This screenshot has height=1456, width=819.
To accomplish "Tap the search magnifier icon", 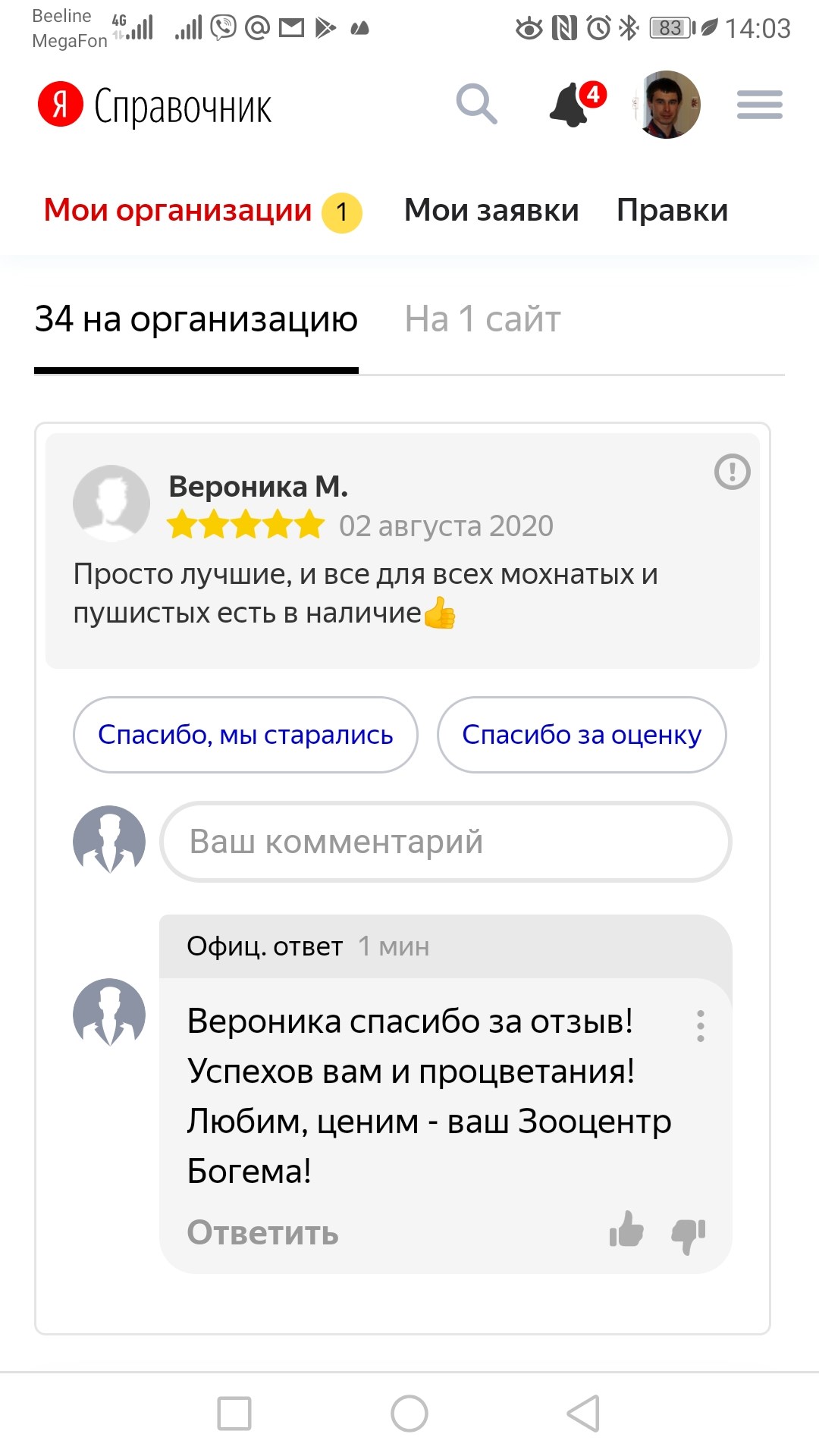I will pyautogui.click(x=477, y=104).
